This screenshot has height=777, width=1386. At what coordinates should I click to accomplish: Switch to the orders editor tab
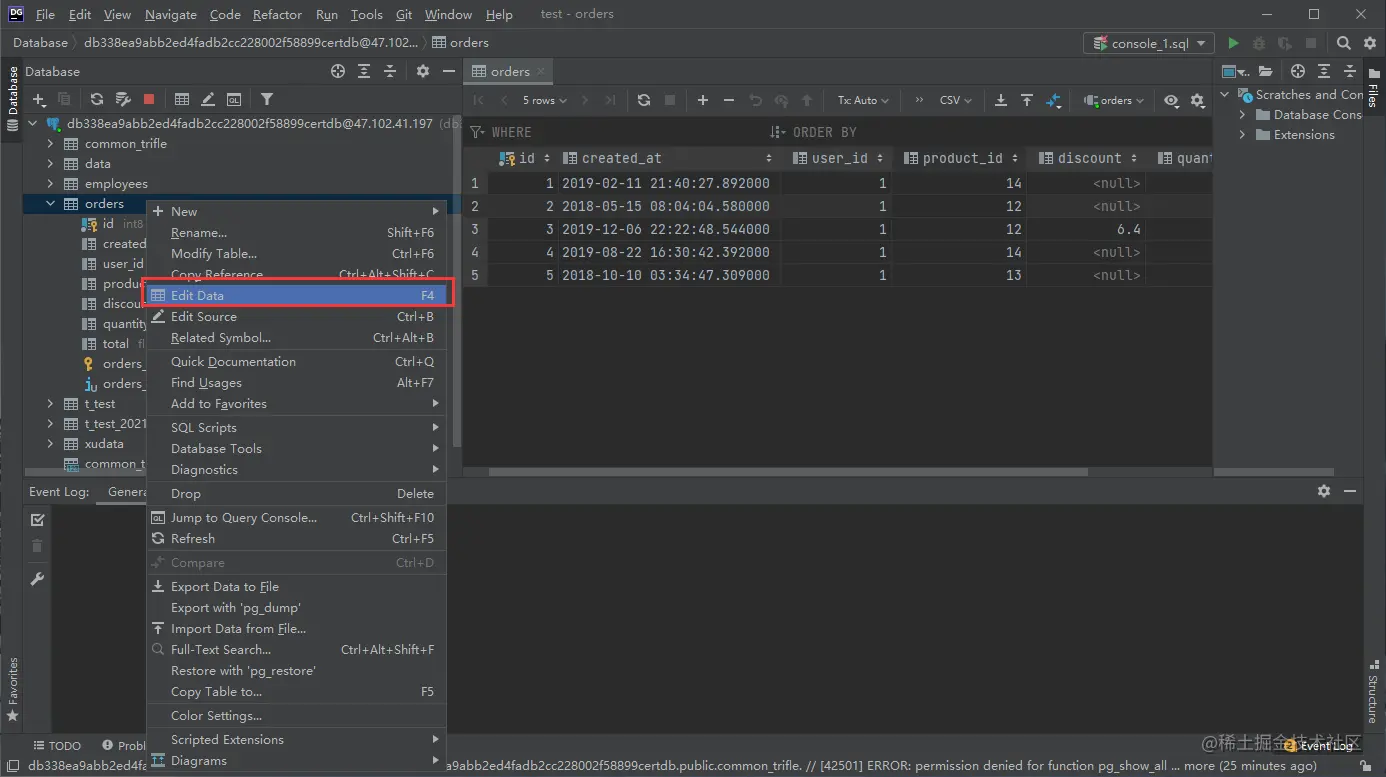(510, 71)
